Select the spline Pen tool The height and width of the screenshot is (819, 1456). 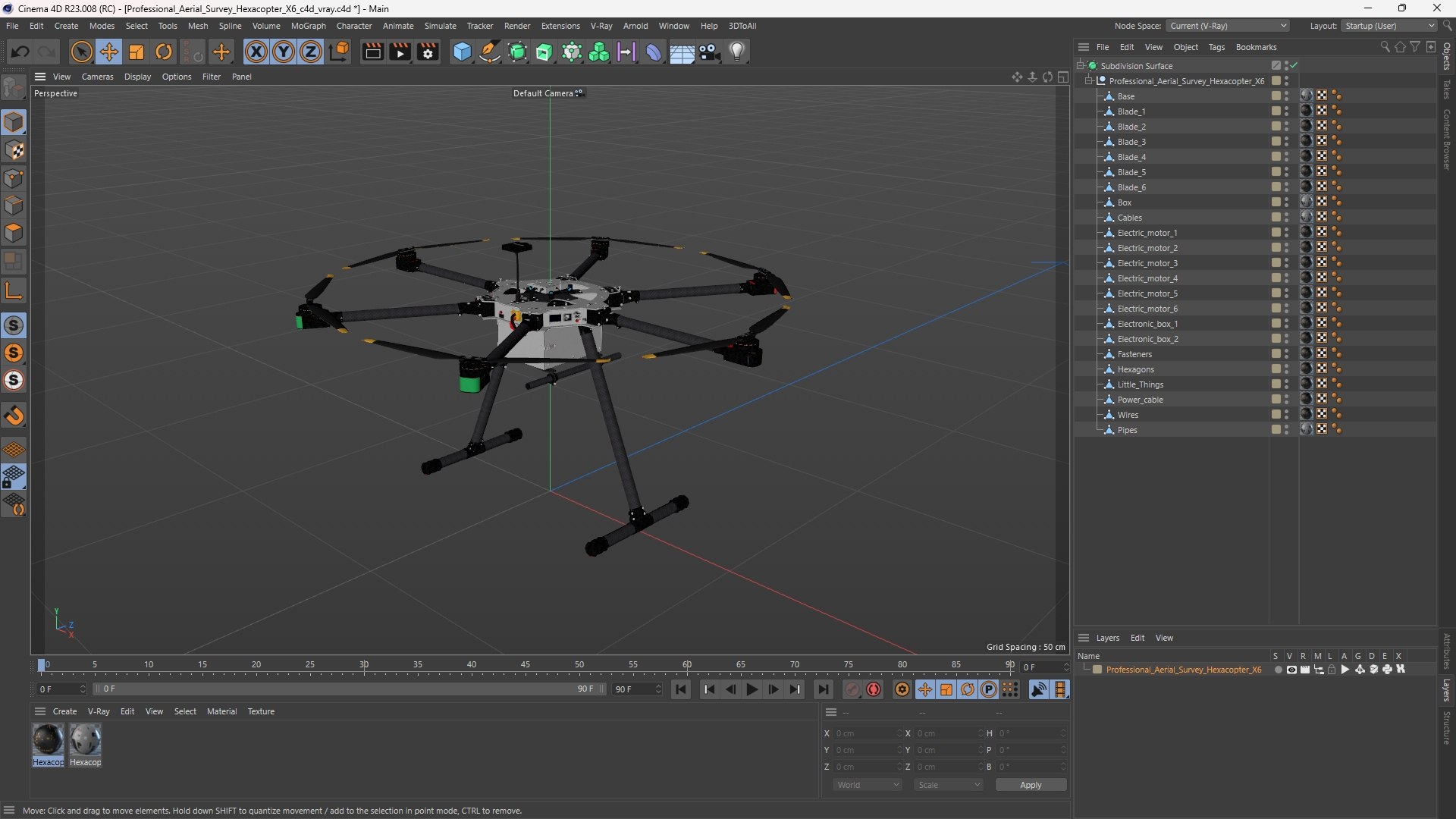pos(490,52)
